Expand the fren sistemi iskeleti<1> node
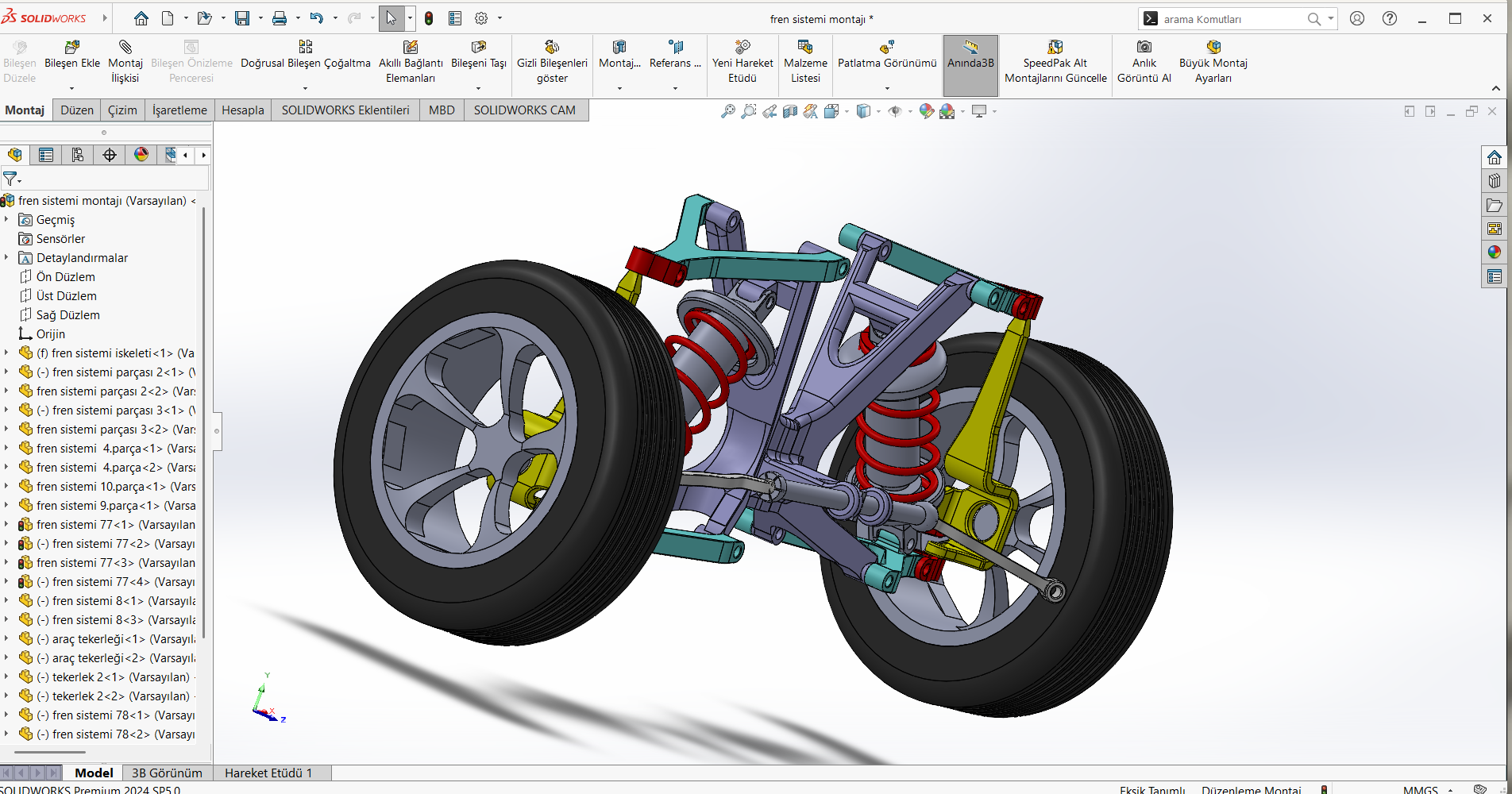 point(6,353)
